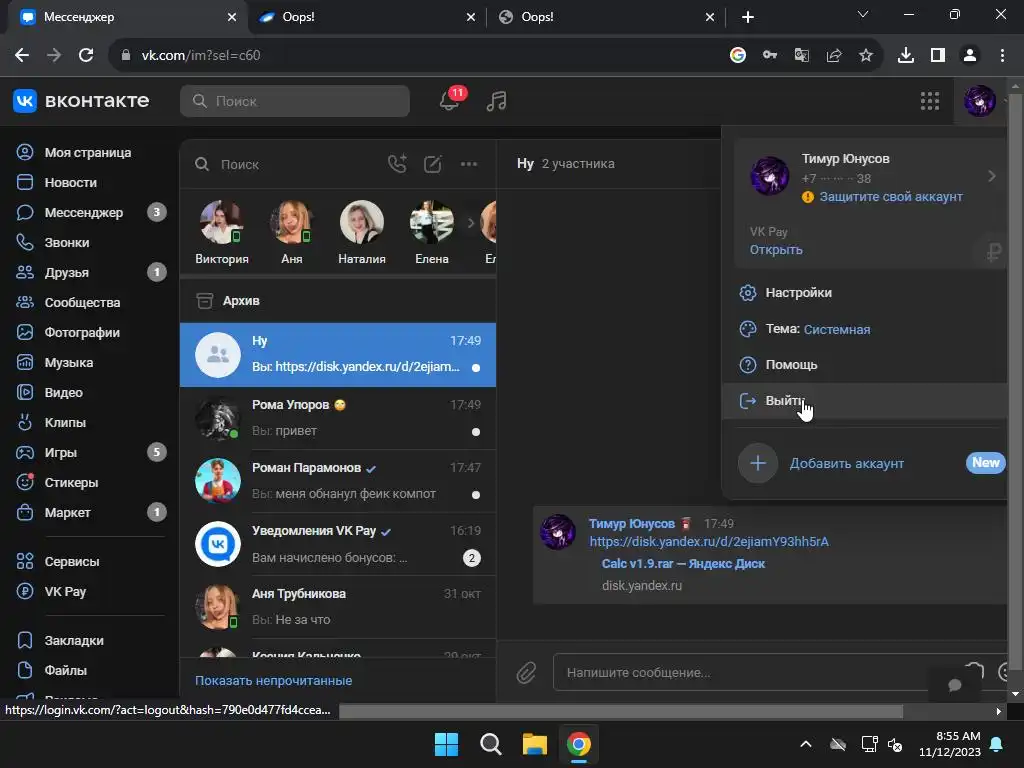Screen dimensions: 1024x768
Task: Open chat with Рома Упоров
Action: click(x=338, y=418)
